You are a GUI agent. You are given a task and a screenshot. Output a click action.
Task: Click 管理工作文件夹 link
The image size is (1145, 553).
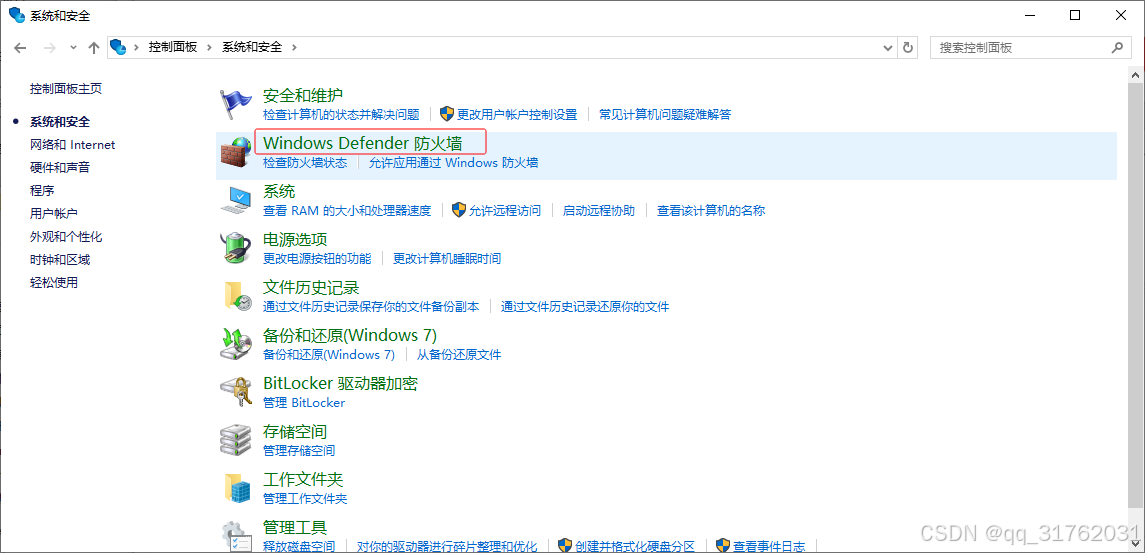point(305,499)
